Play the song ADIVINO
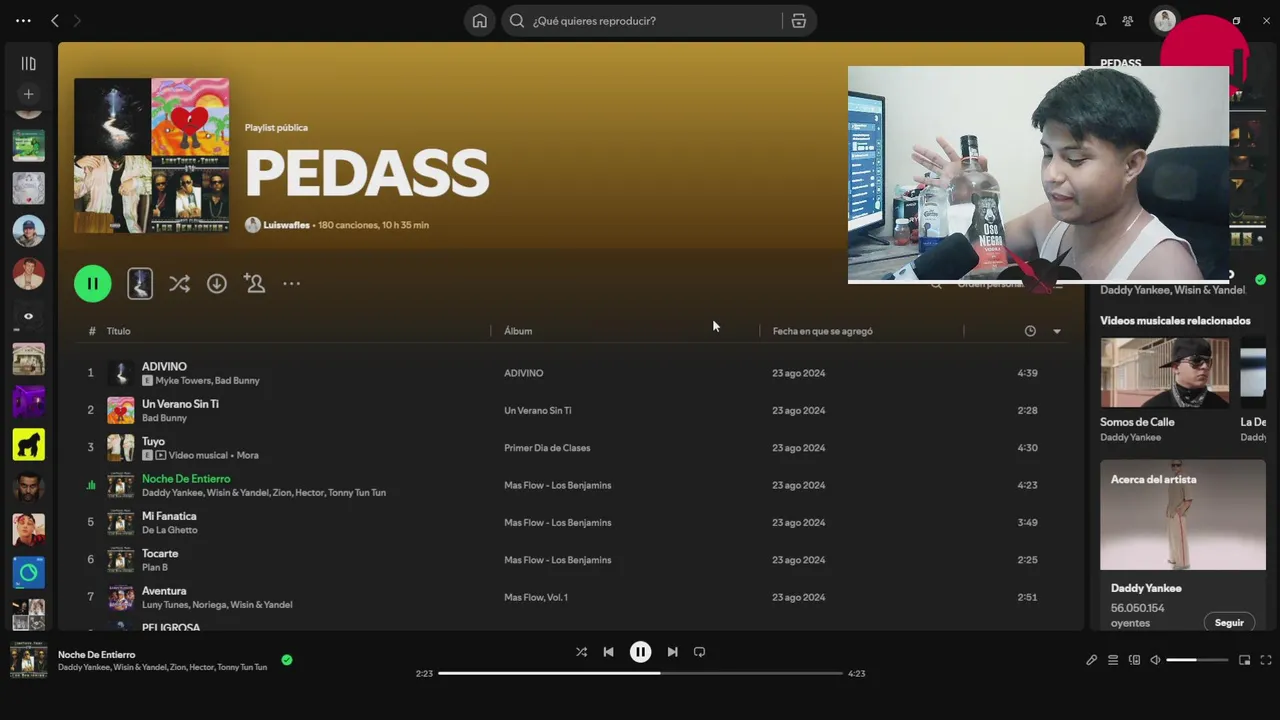 tap(164, 367)
